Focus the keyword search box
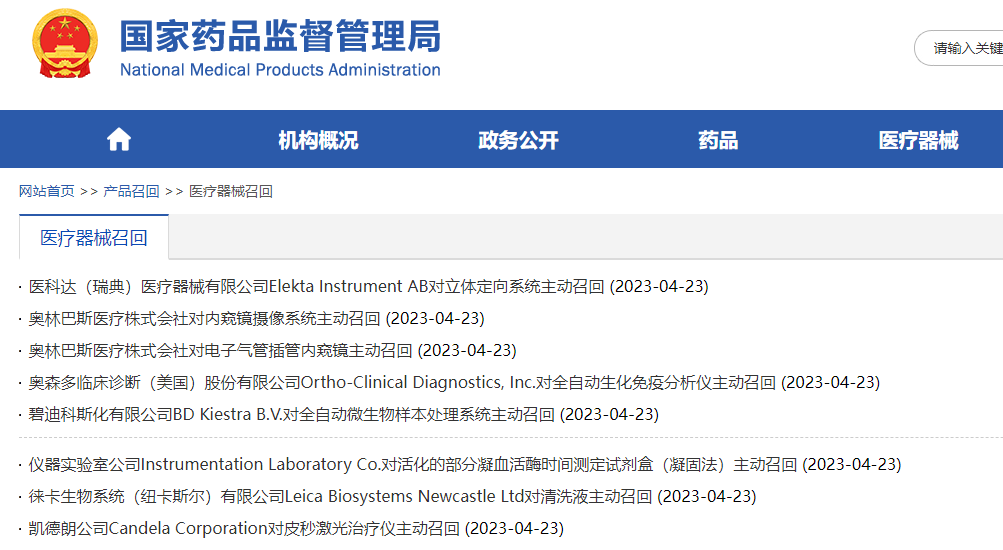Screen dimensions: 1003x550 [x=958, y=48]
